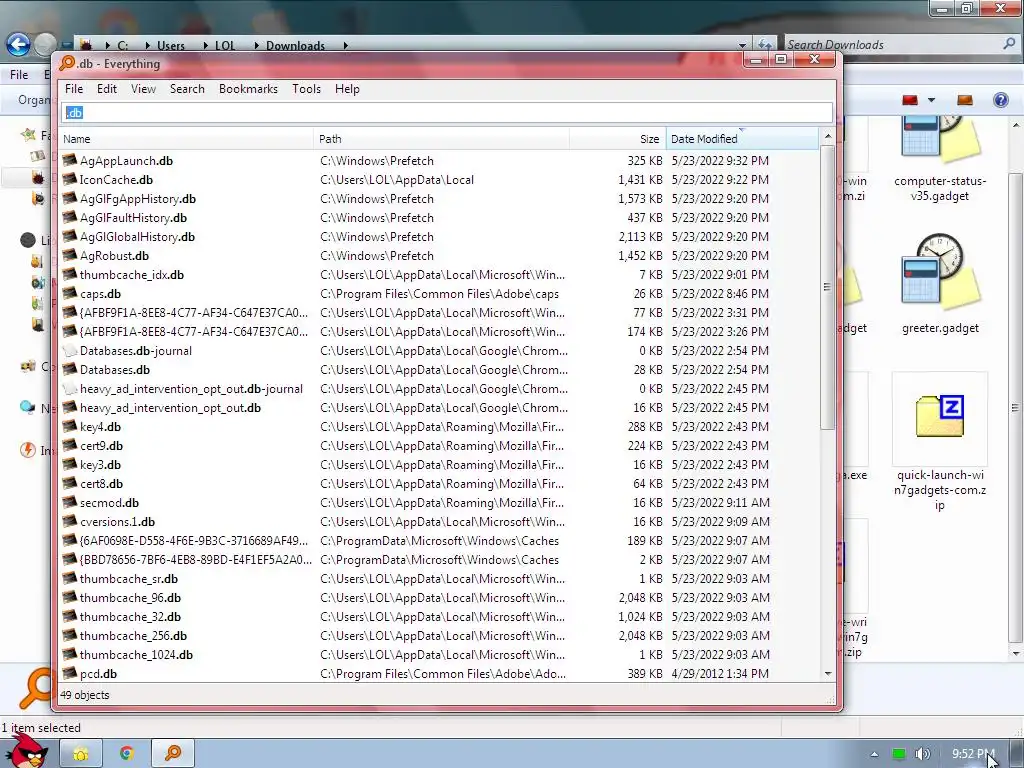Click the Search Downloads field in Explorer
Viewport: 1024px width, 768px height.
click(x=892, y=44)
